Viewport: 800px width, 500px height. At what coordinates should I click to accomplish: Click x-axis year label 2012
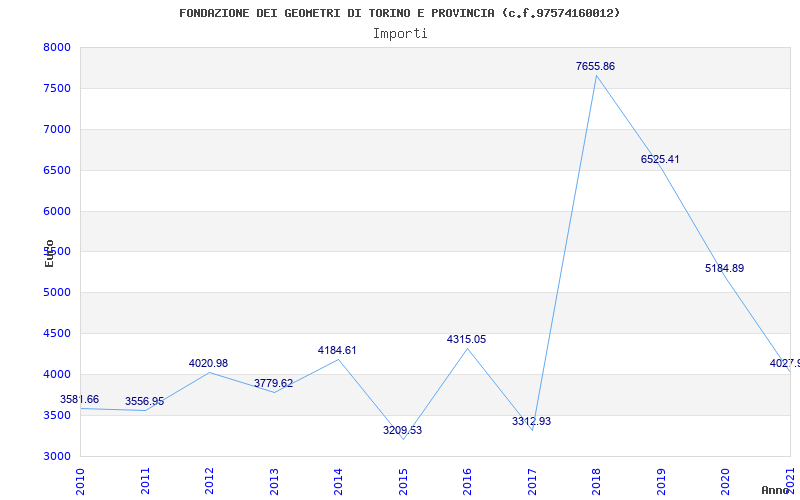[209, 482]
